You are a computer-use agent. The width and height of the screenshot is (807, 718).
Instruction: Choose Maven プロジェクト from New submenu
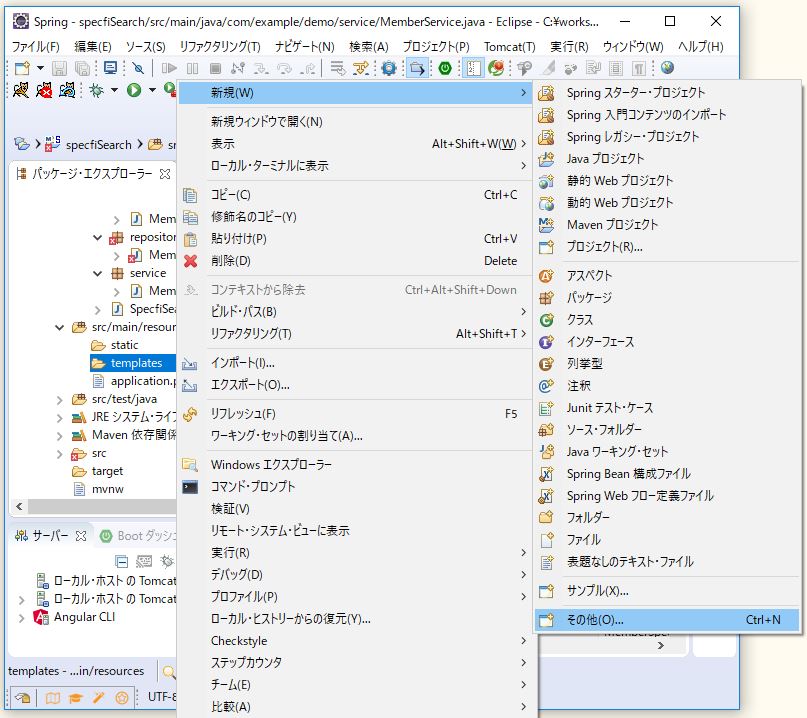667,225
